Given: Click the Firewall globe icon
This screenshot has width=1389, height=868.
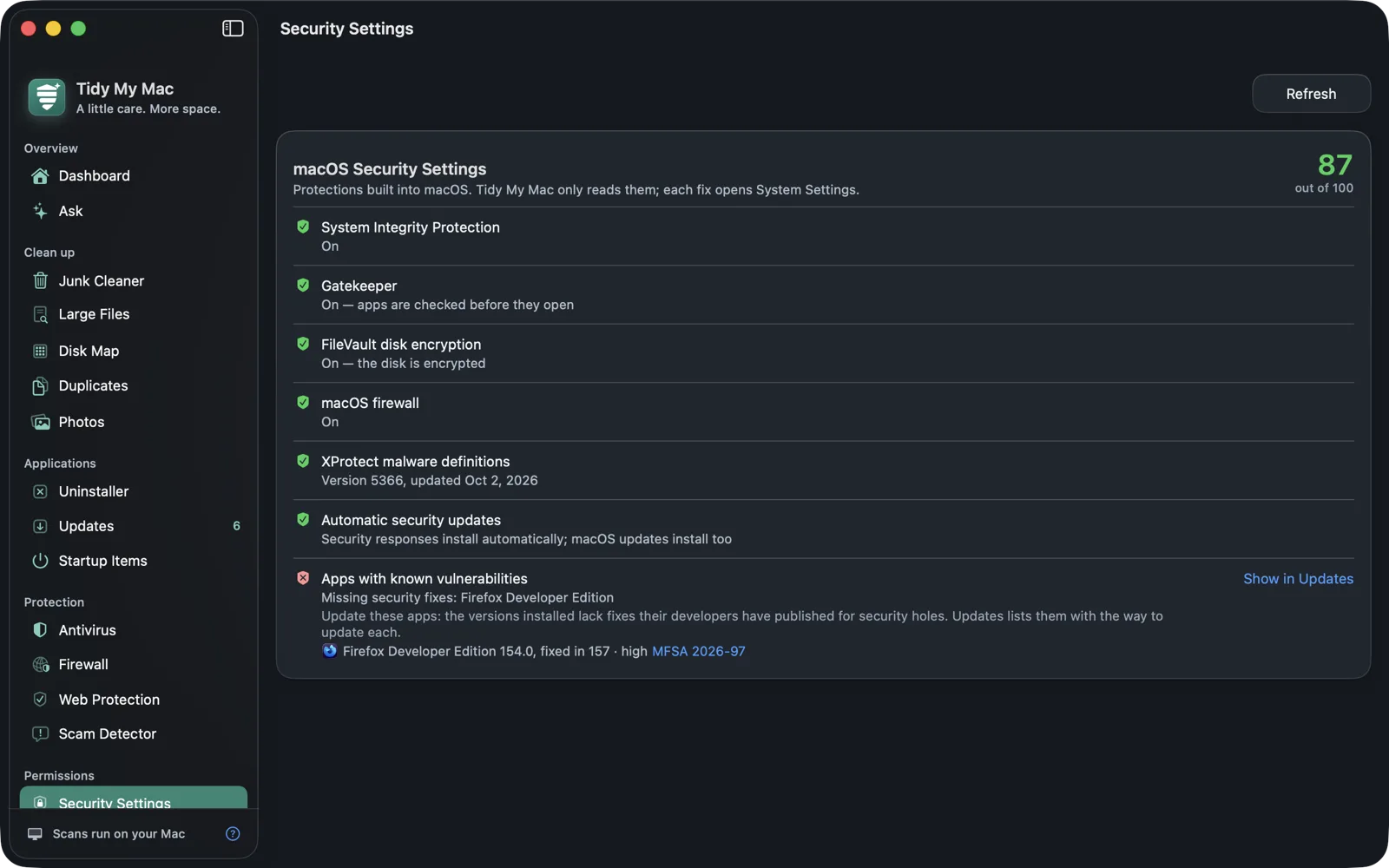Looking at the screenshot, I should pyautogui.click(x=40, y=665).
